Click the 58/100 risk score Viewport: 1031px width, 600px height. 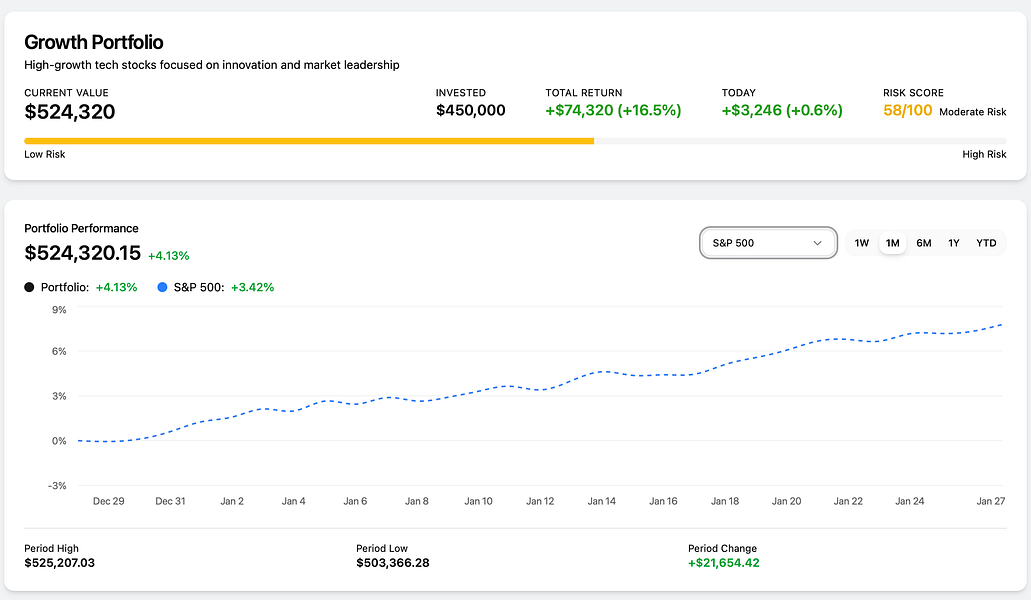(x=908, y=111)
